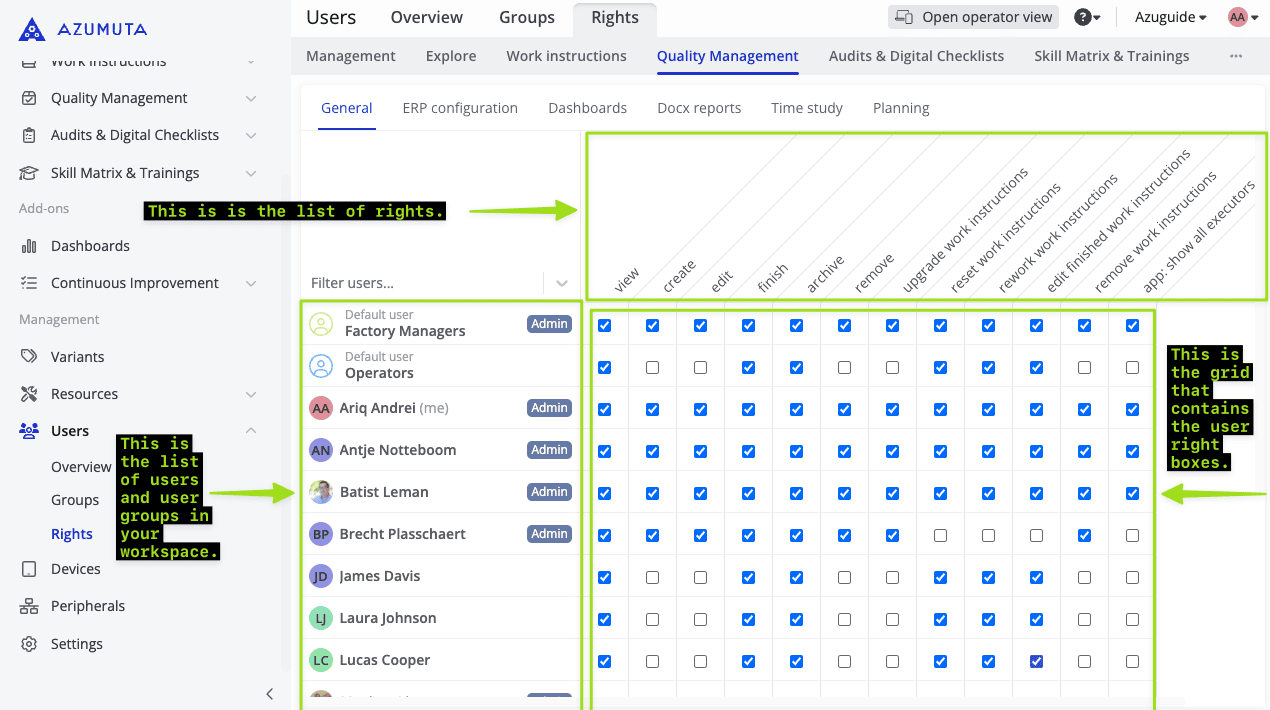Uncheck view right for Factory Managers
This screenshot has height=710, width=1270.
(604, 325)
